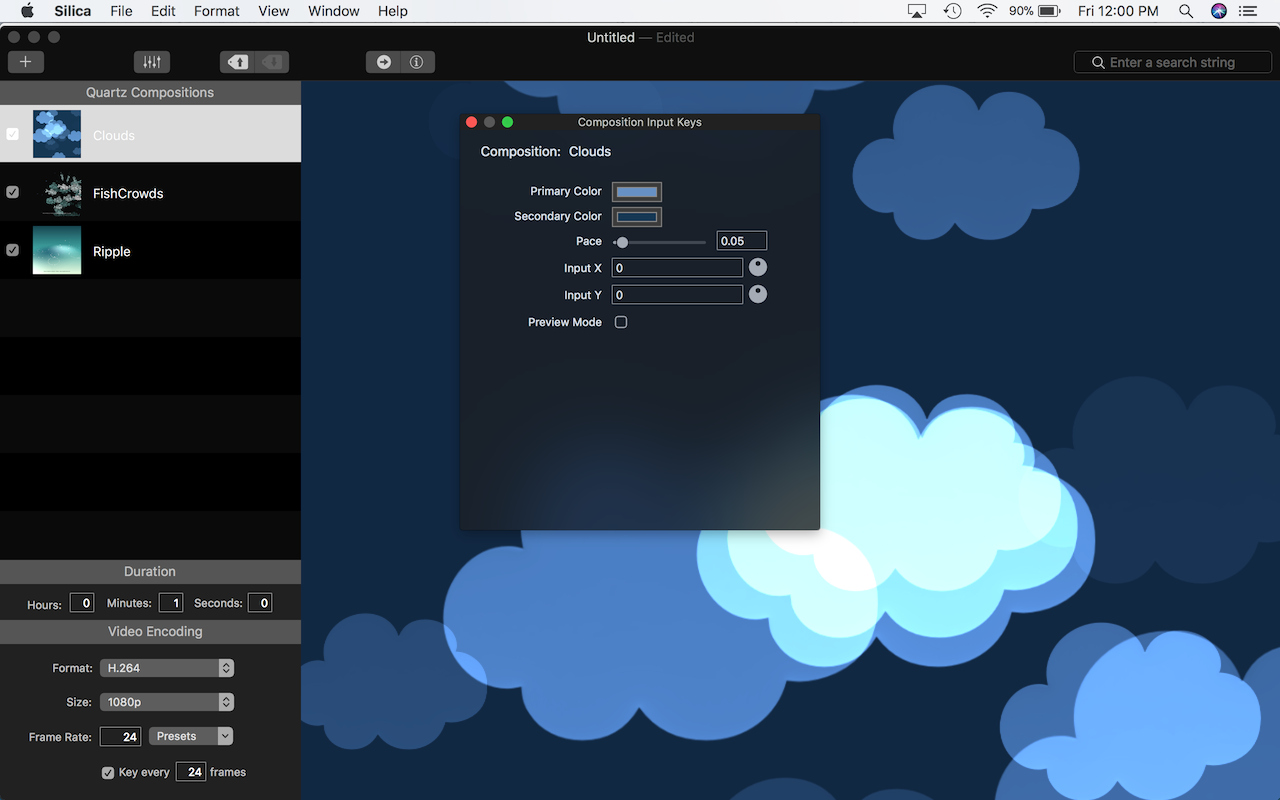Image resolution: width=1280 pixels, height=800 pixels.
Task: Open Spotlight search icon
Action: point(1186,11)
